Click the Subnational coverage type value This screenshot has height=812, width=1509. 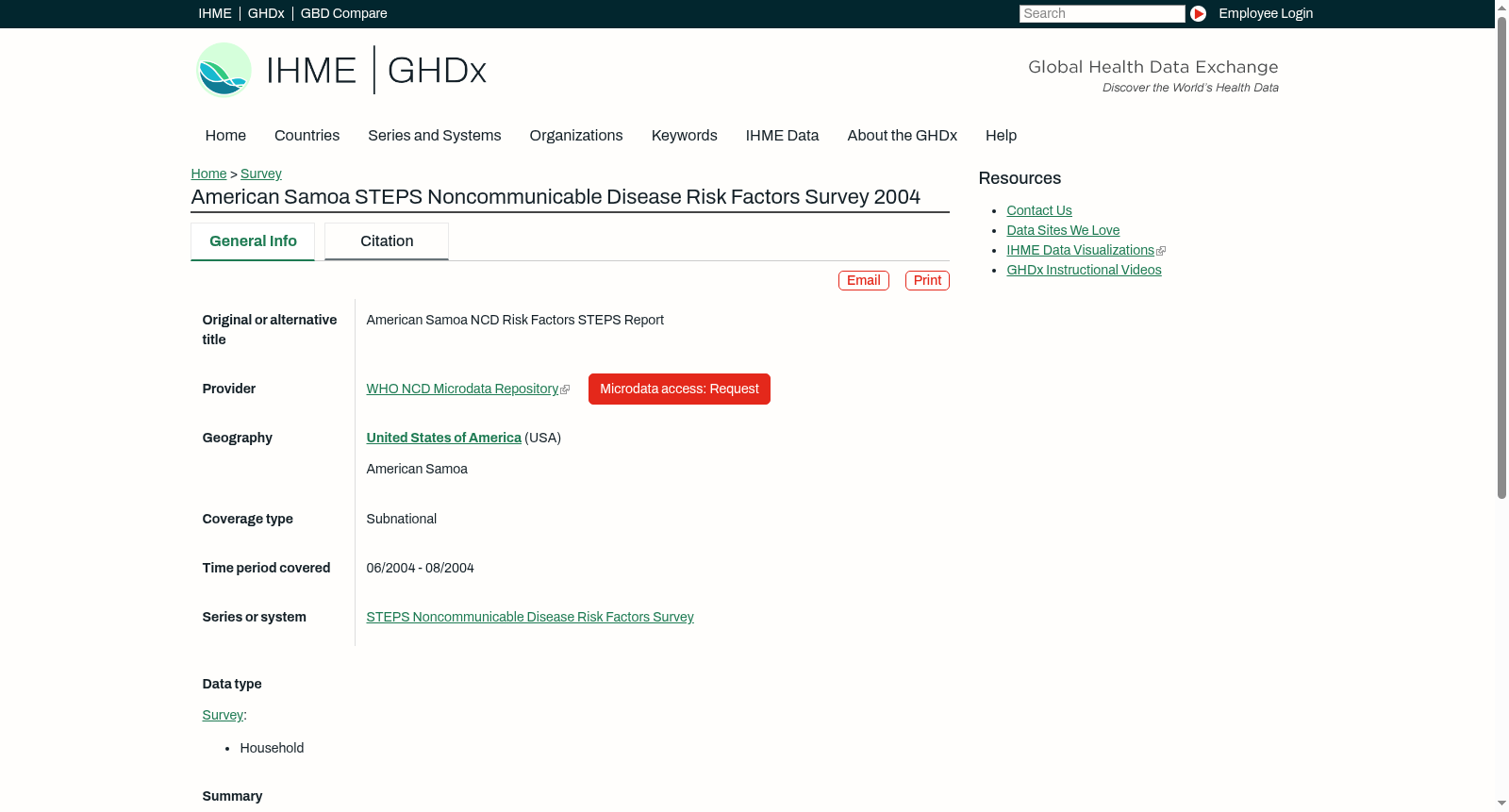click(x=402, y=520)
